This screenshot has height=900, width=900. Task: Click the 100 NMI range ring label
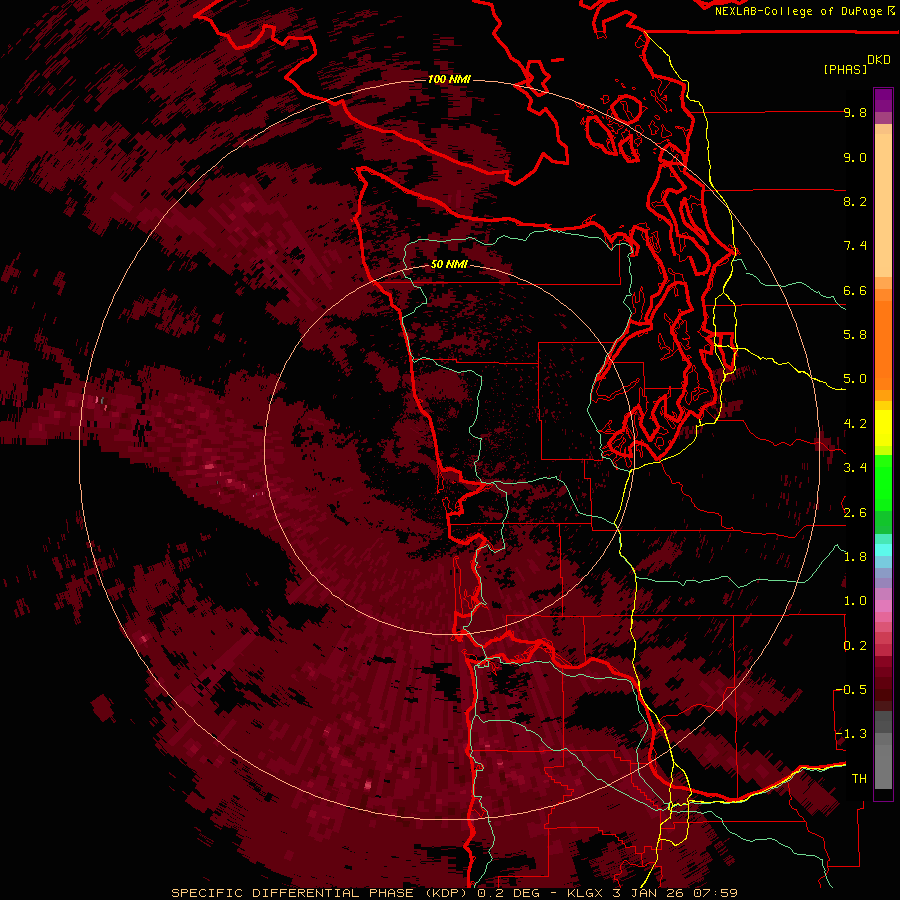(449, 79)
